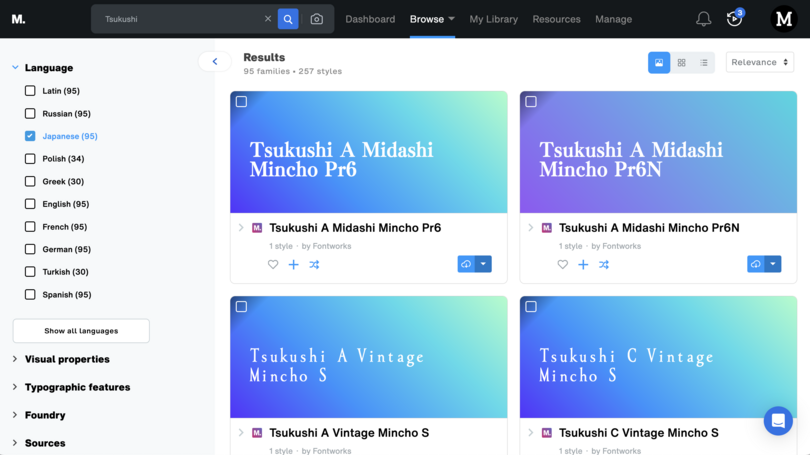This screenshot has width=810, height=455.
Task: Open the Relevance sort dropdown
Action: [x=759, y=62]
